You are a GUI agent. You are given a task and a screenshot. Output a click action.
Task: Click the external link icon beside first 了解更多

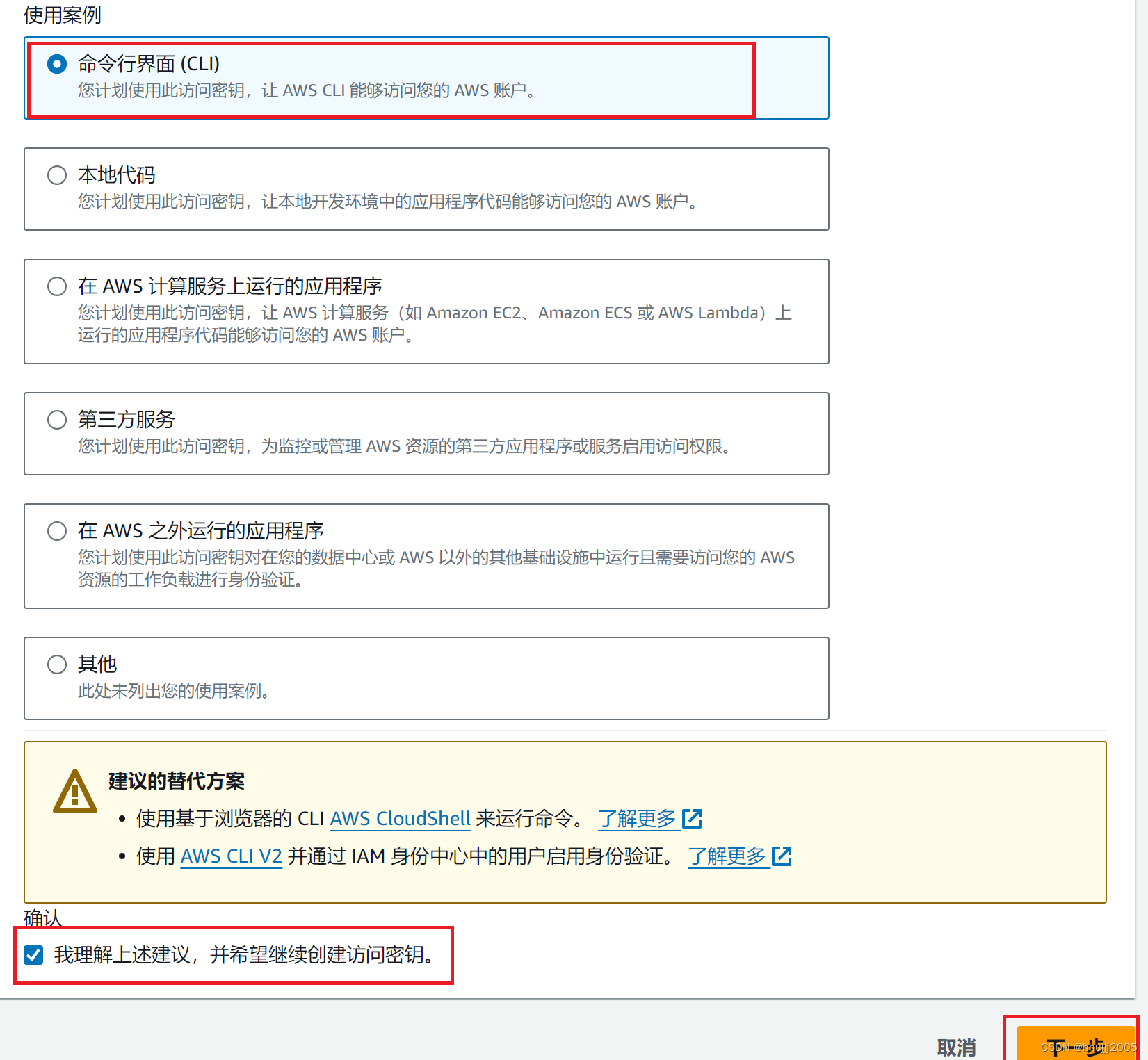693,818
